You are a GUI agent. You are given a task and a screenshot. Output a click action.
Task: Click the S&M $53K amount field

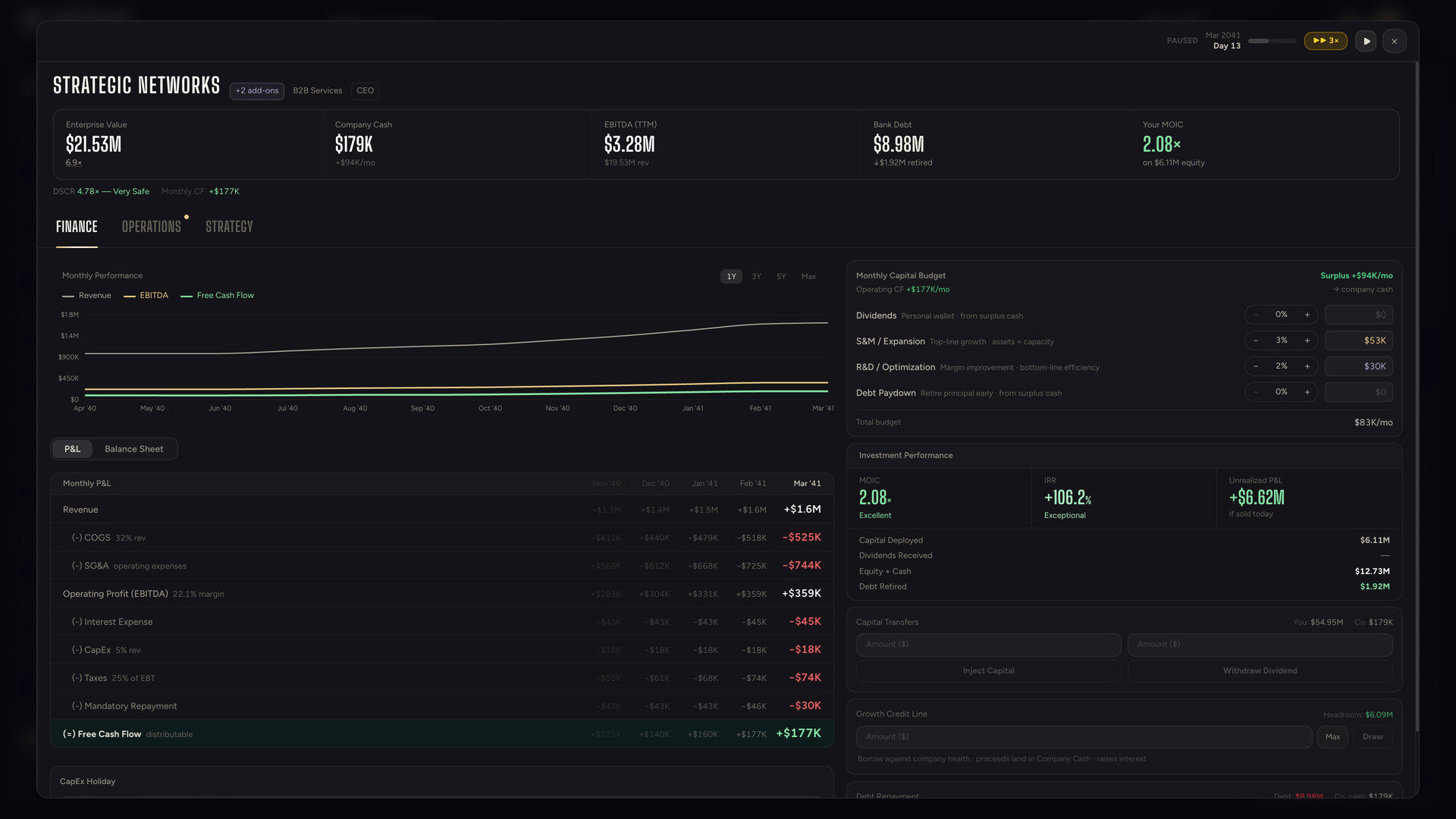[1358, 340]
